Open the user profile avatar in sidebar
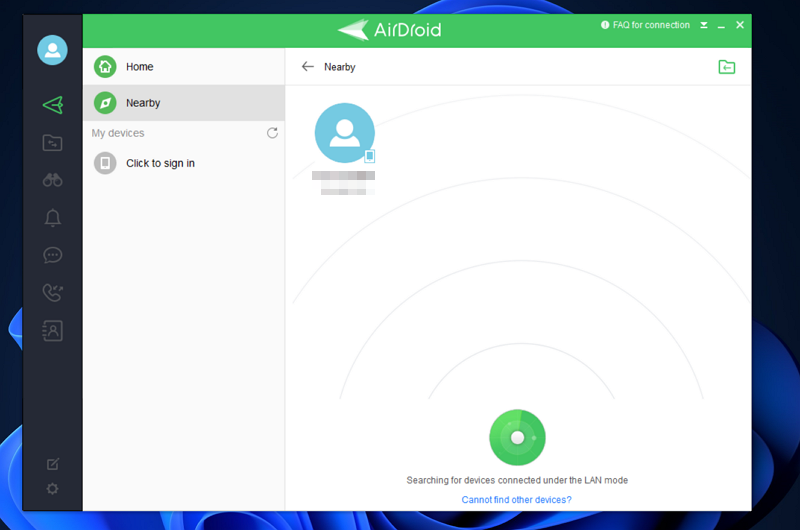Image resolution: width=800 pixels, height=530 pixels. [52, 49]
